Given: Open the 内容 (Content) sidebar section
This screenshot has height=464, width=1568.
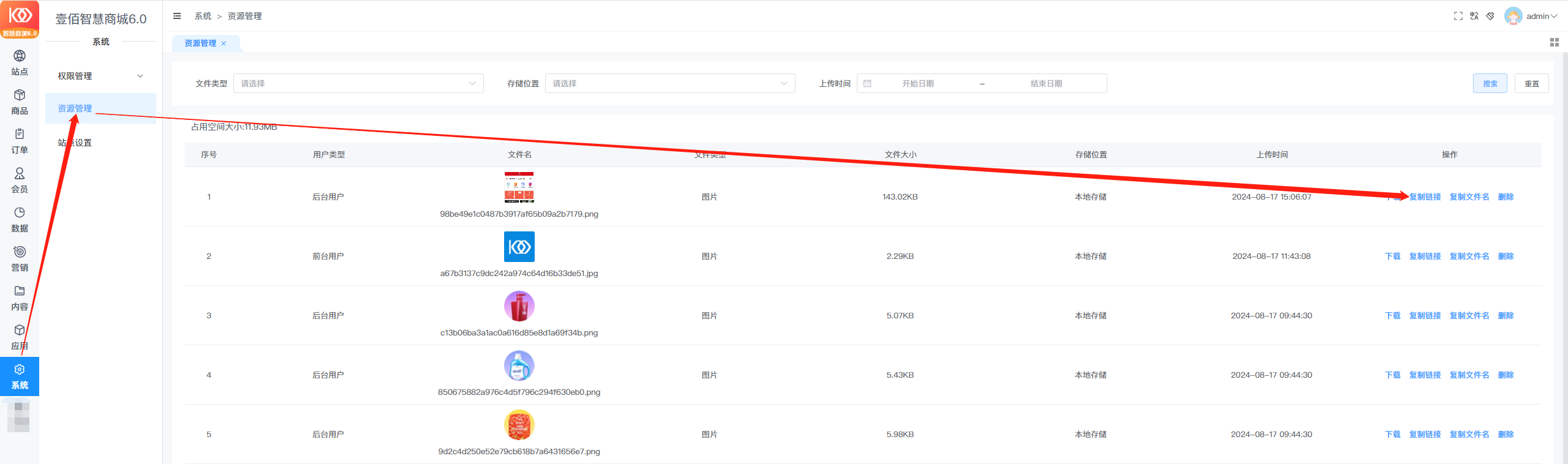Looking at the screenshot, I should [x=20, y=297].
